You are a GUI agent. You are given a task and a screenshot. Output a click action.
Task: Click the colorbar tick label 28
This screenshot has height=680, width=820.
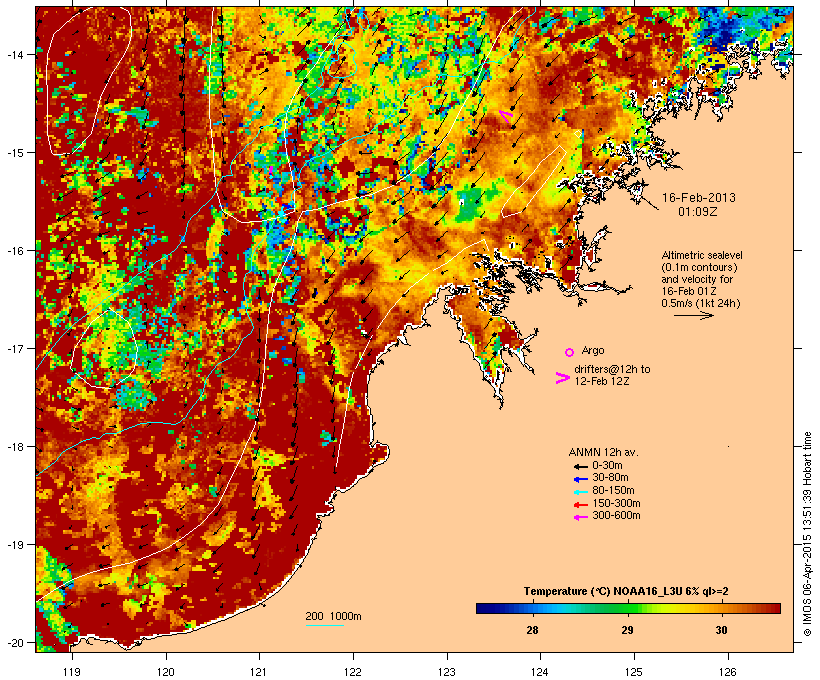coord(532,630)
